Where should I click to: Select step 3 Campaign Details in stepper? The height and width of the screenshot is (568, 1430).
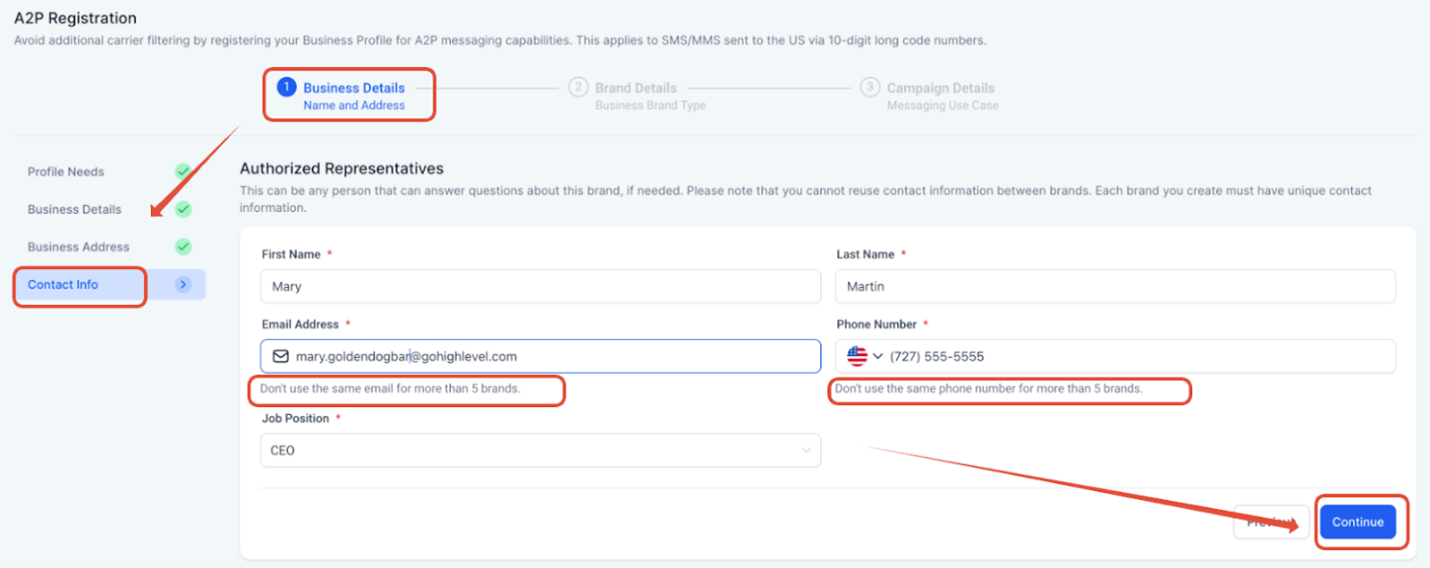pos(929,96)
